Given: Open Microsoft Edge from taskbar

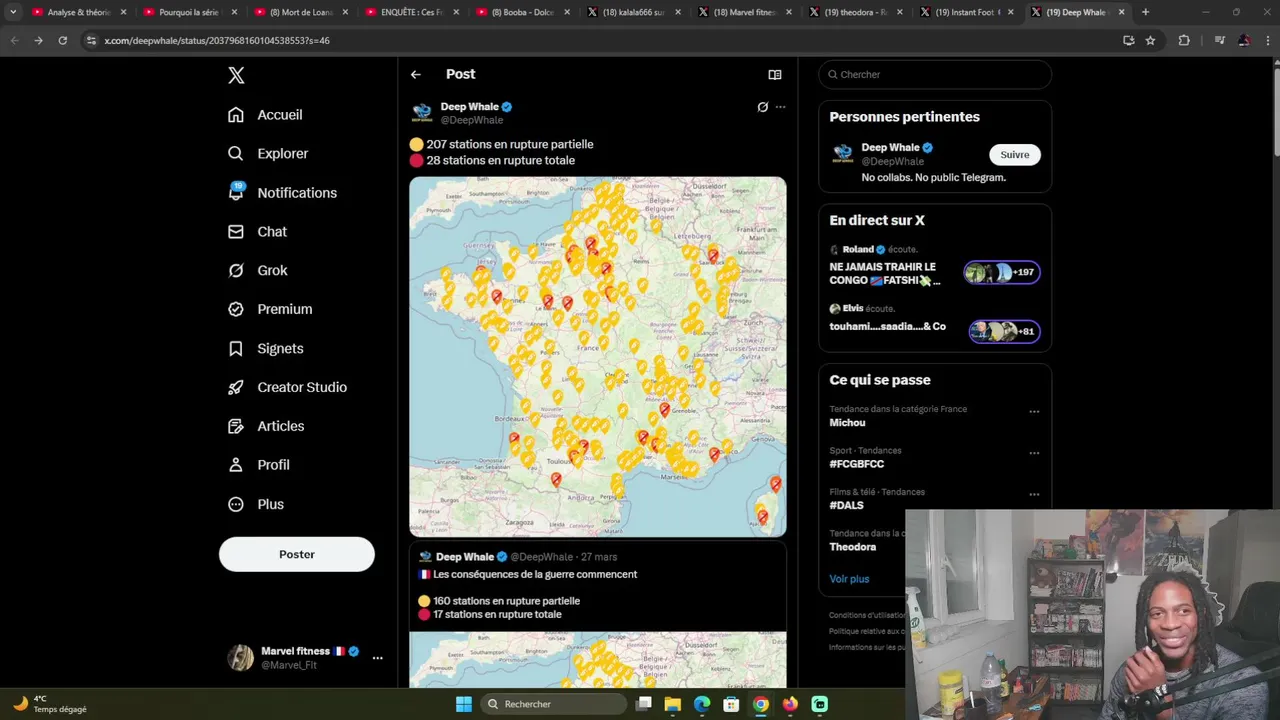Looking at the screenshot, I should tap(702, 704).
